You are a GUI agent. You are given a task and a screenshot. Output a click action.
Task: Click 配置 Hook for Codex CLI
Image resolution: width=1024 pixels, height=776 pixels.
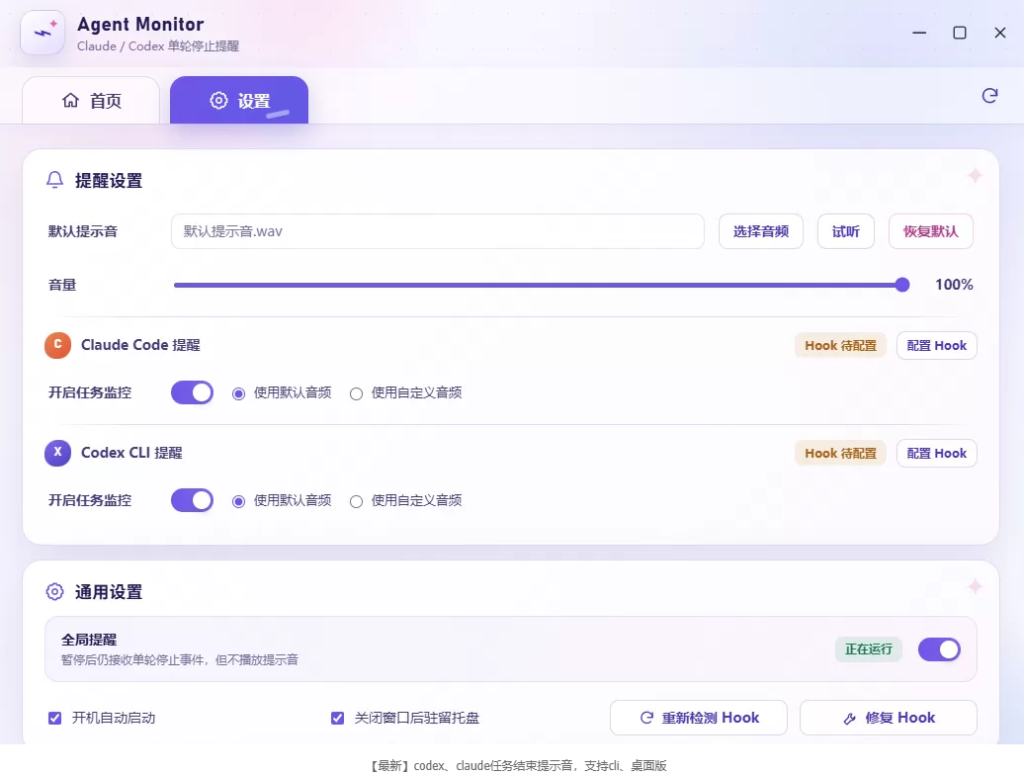[936, 453]
